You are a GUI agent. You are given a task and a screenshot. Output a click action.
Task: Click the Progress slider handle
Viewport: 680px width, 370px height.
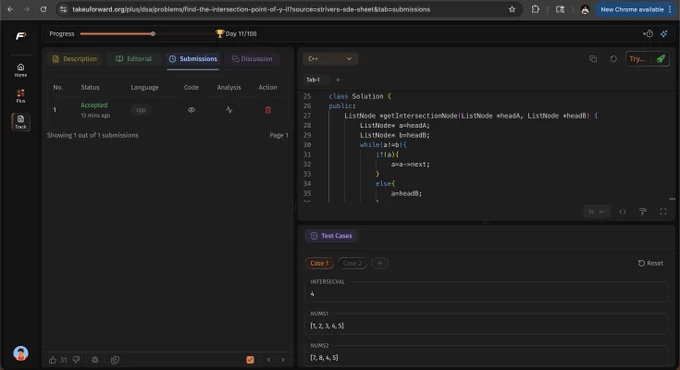[153, 33]
